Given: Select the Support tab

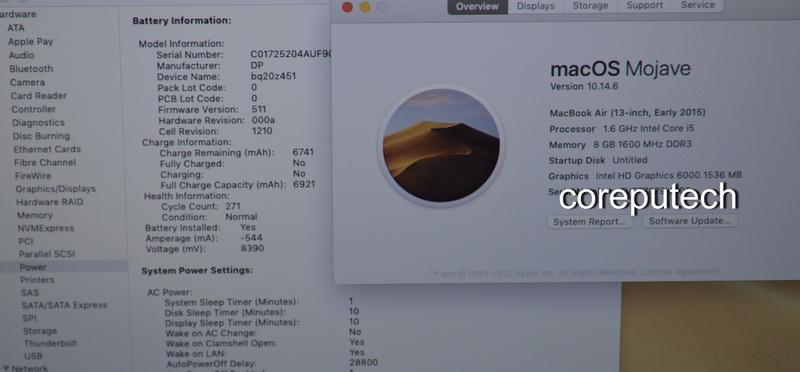Looking at the screenshot, I should (644, 5).
